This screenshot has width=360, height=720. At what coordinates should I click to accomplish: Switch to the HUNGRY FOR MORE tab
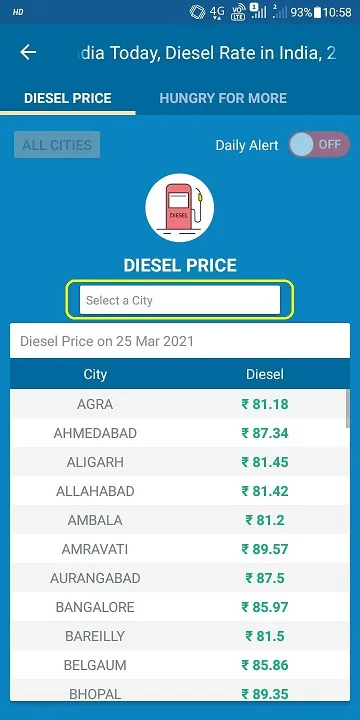coord(223,98)
